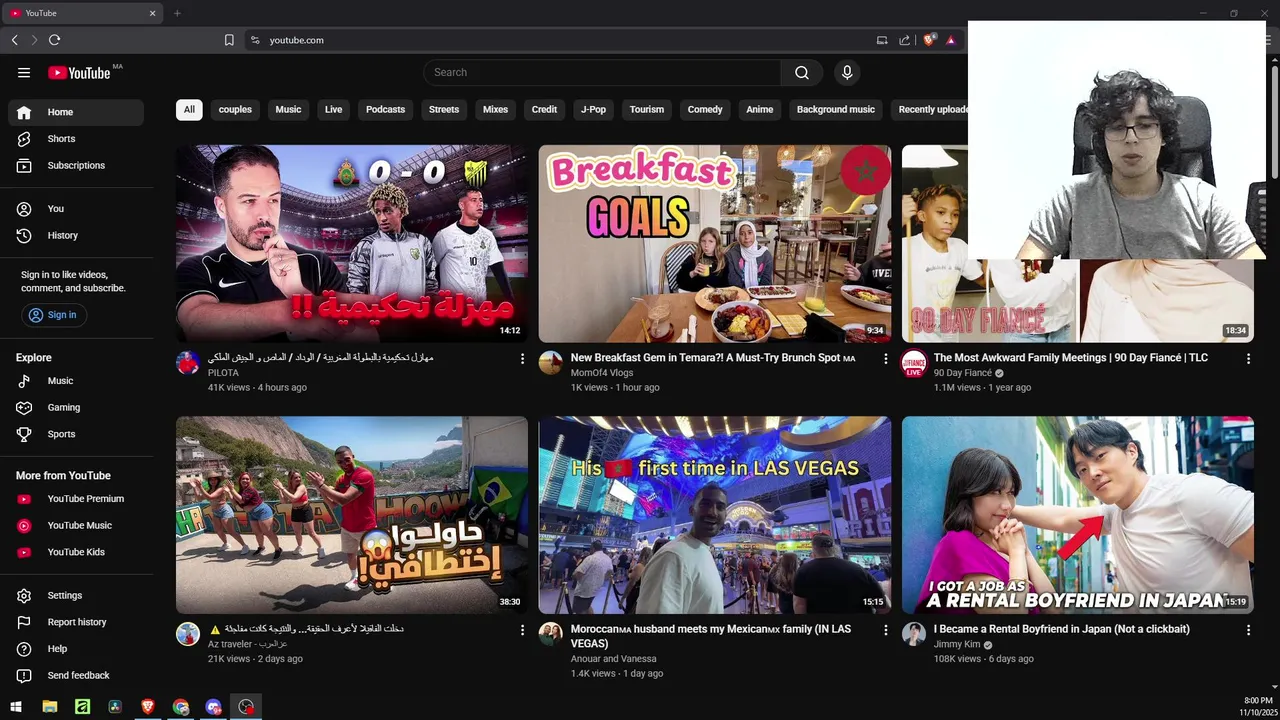Image resolution: width=1280 pixels, height=720 pixels.
Task: Open menu for Breakfast Gem video
Action: coord(885,358)
